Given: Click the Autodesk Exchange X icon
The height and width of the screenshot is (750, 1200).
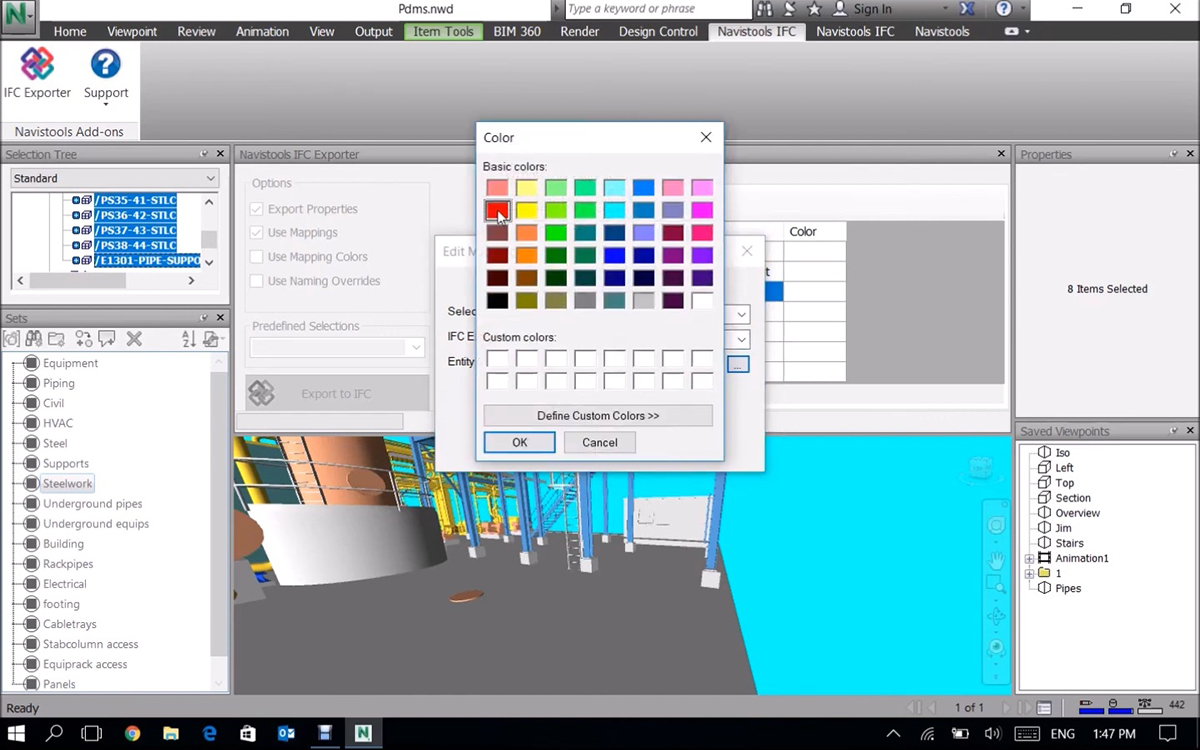Looking at the screenshot, I should click(x=967, y=9).
